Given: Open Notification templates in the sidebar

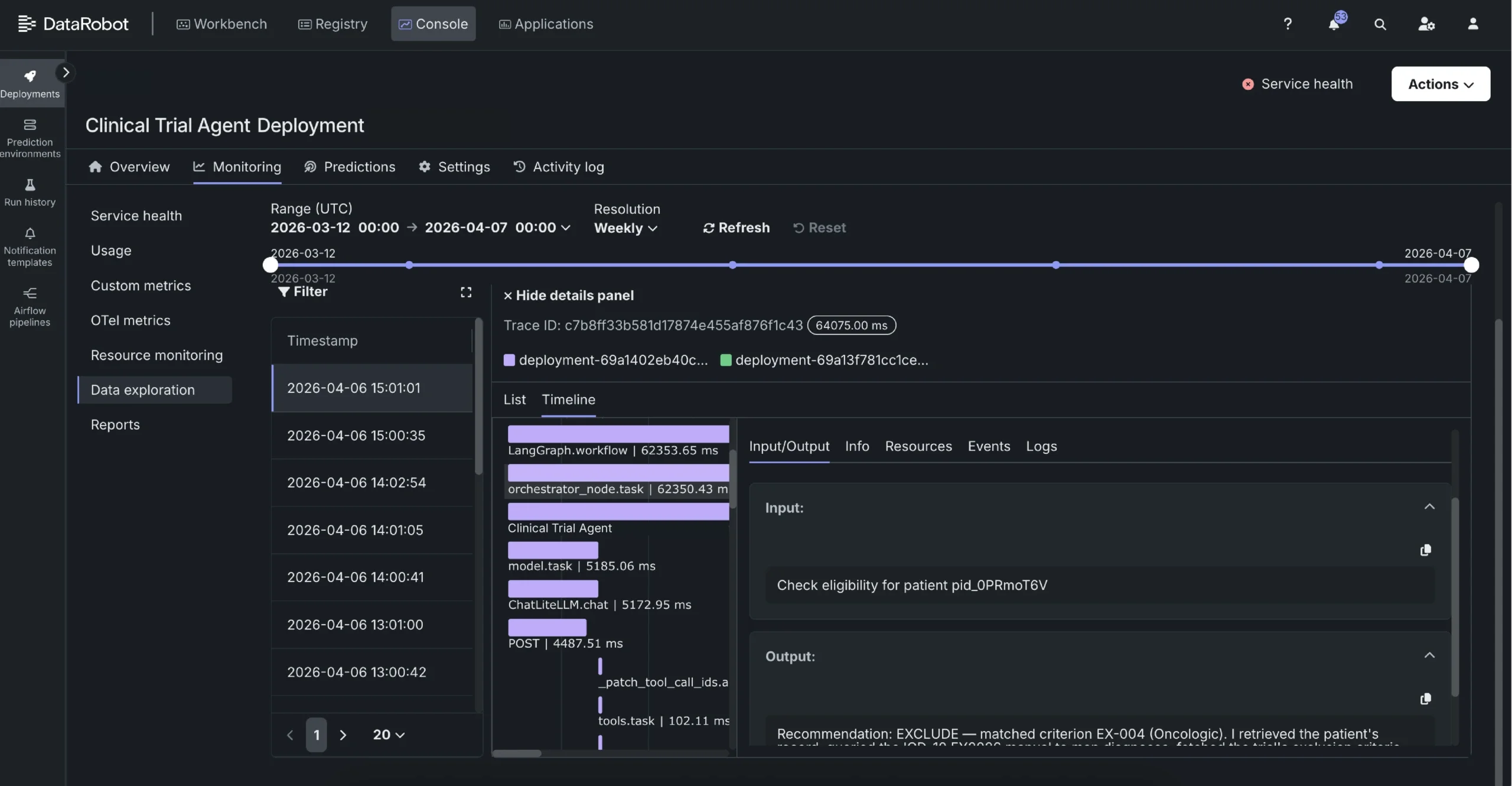Looking at the screenshot, I should pos(30,247).
